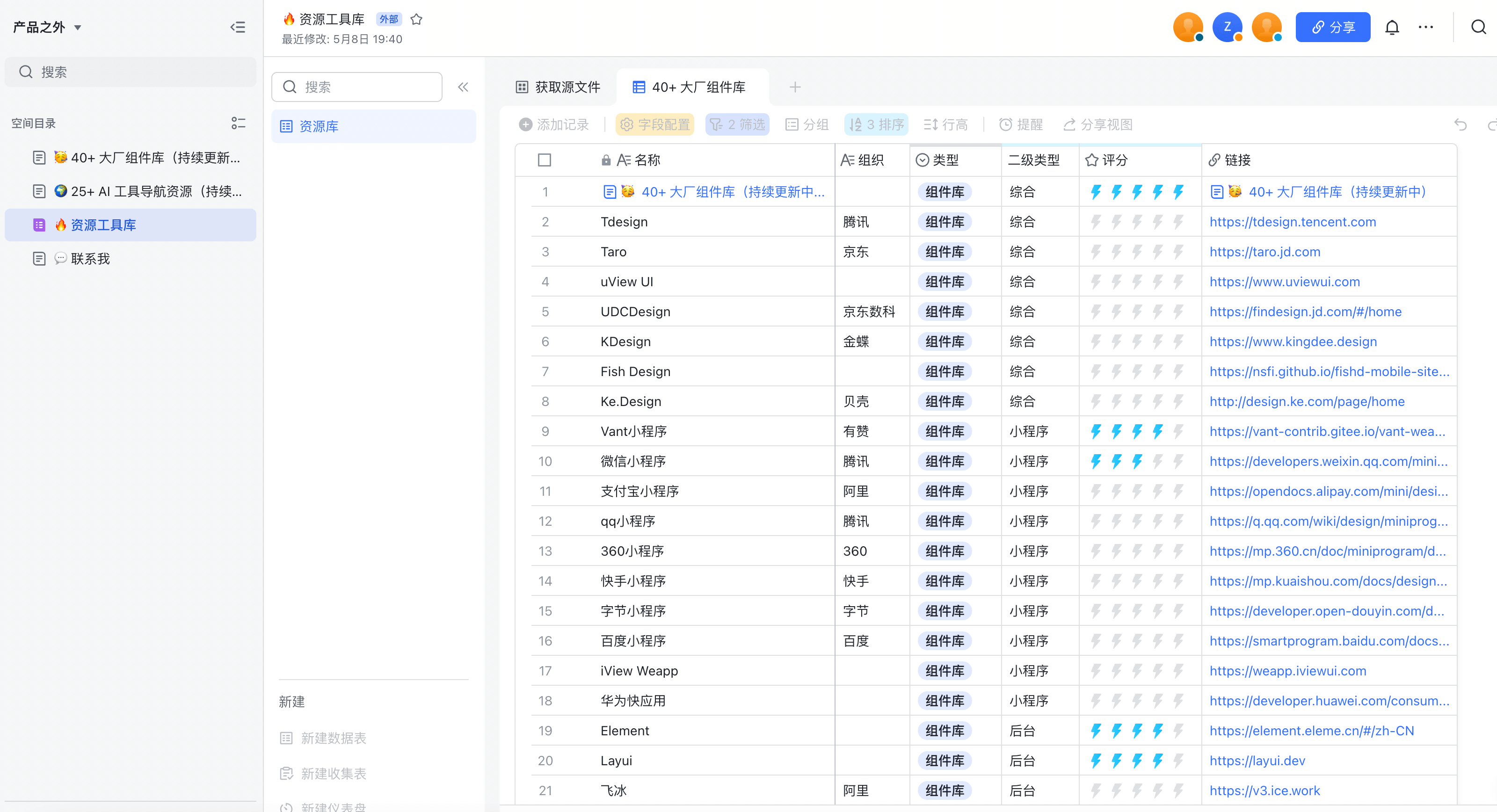
Task: Open the 产品之外 workspace dropdown
Action: 47,27
